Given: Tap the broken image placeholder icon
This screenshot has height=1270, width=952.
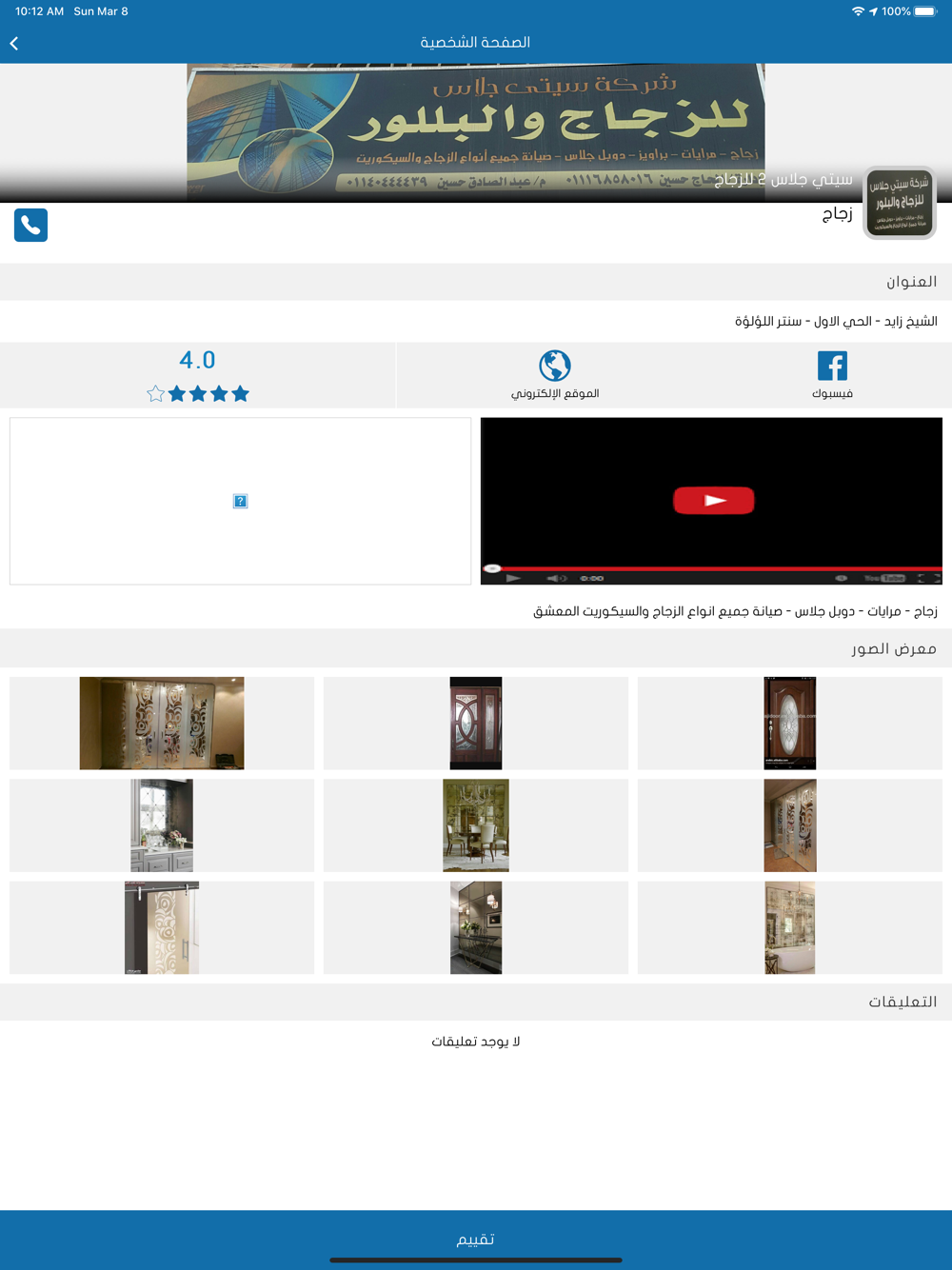Looking at the screenshot, I should [x=240, y=501].
